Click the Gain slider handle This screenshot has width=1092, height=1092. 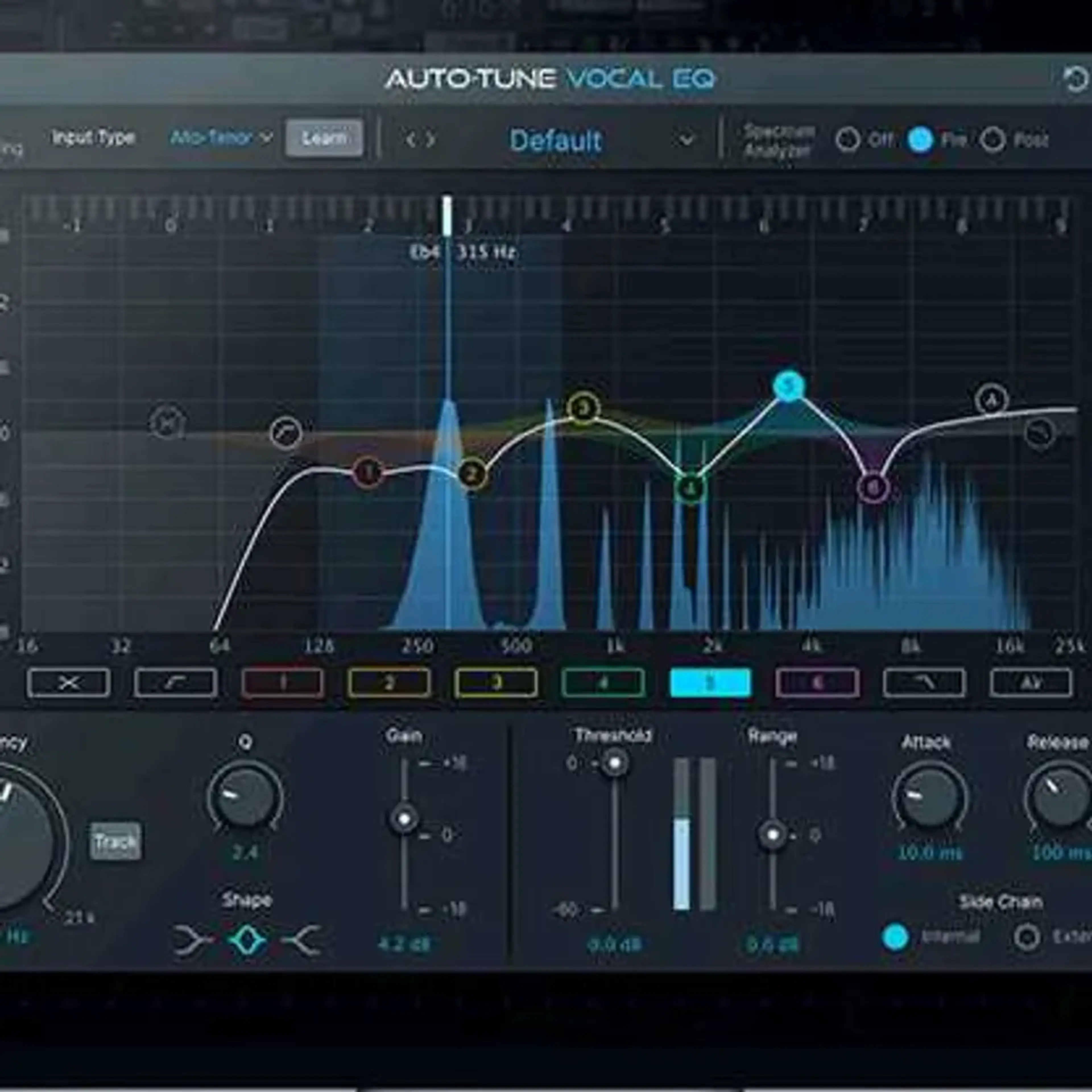[x=404, y=818]
